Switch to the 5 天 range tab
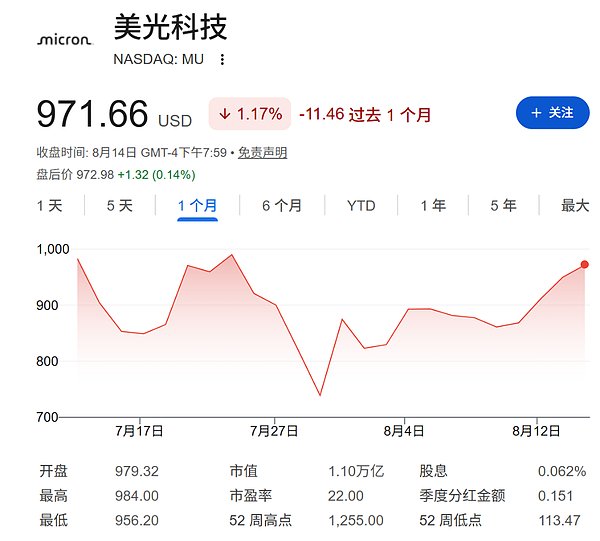 (x=120, y=206)
